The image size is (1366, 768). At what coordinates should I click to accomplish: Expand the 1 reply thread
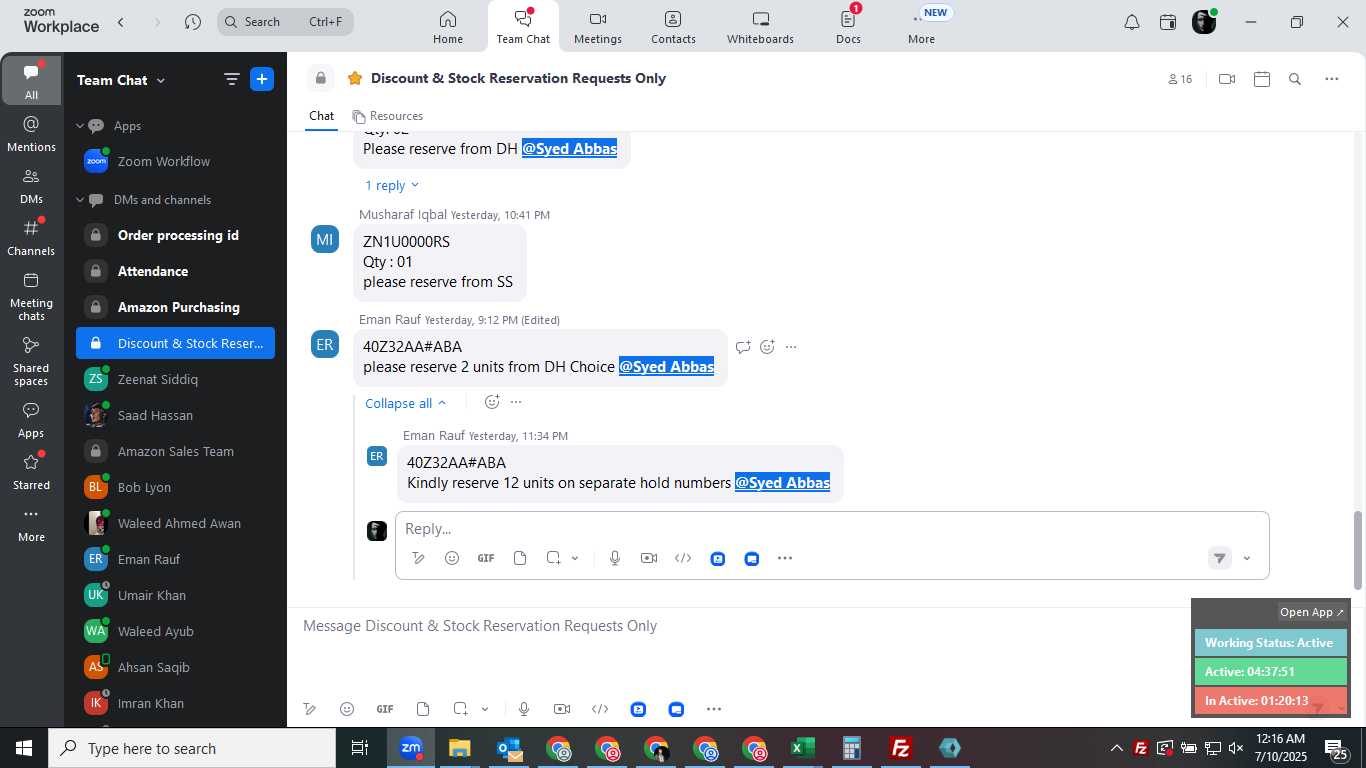[391, 185]
